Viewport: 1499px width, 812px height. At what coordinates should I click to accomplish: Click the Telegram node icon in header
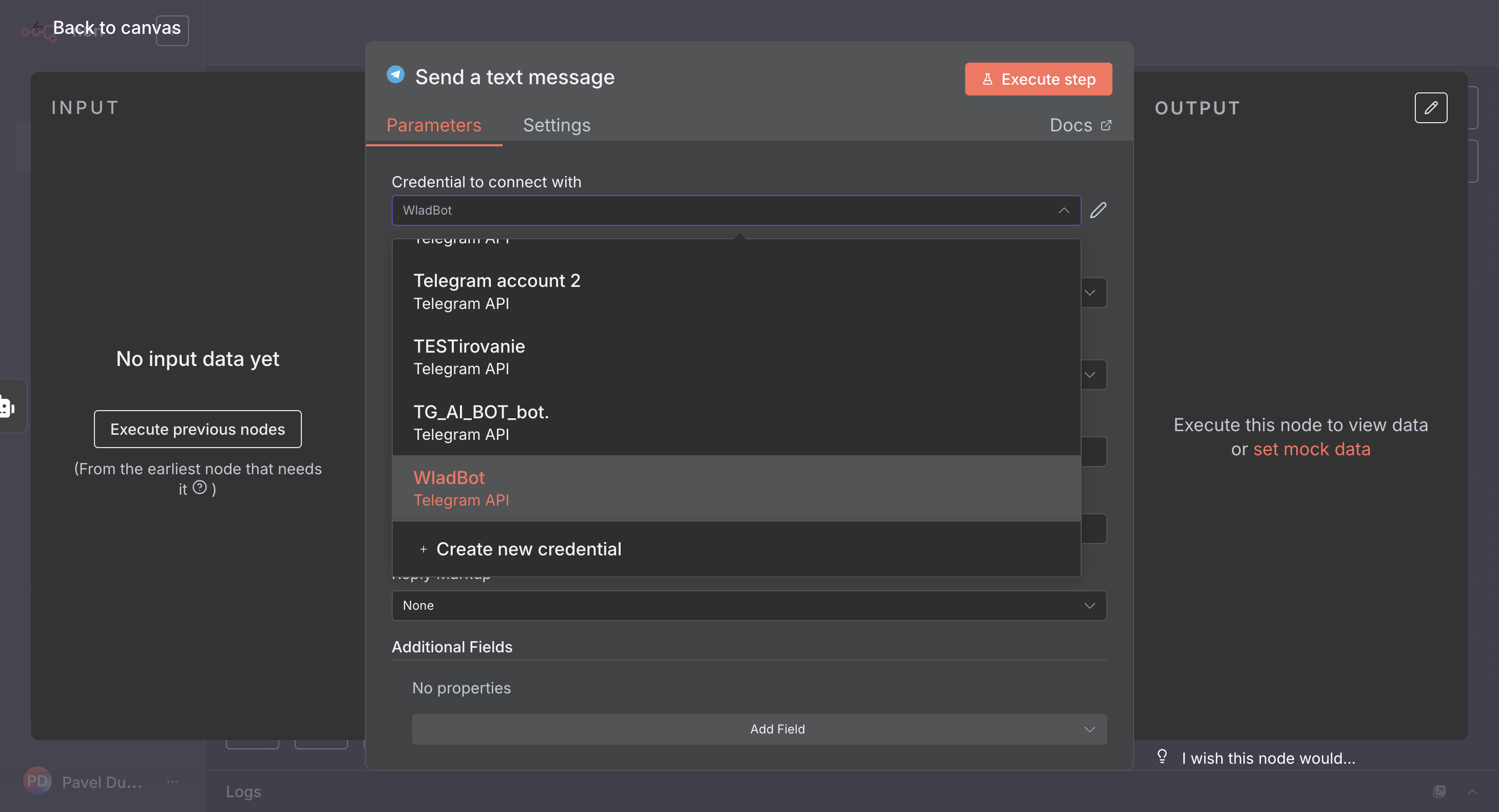click(396, 74)
